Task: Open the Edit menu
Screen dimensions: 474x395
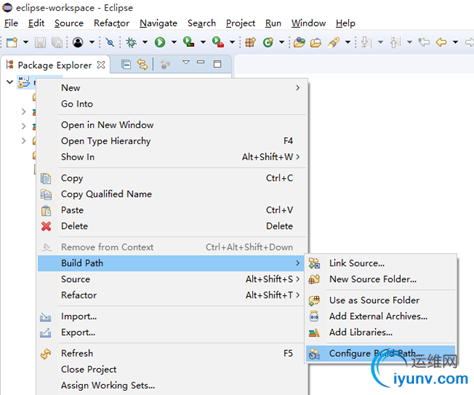Action: tap(36, 23)
